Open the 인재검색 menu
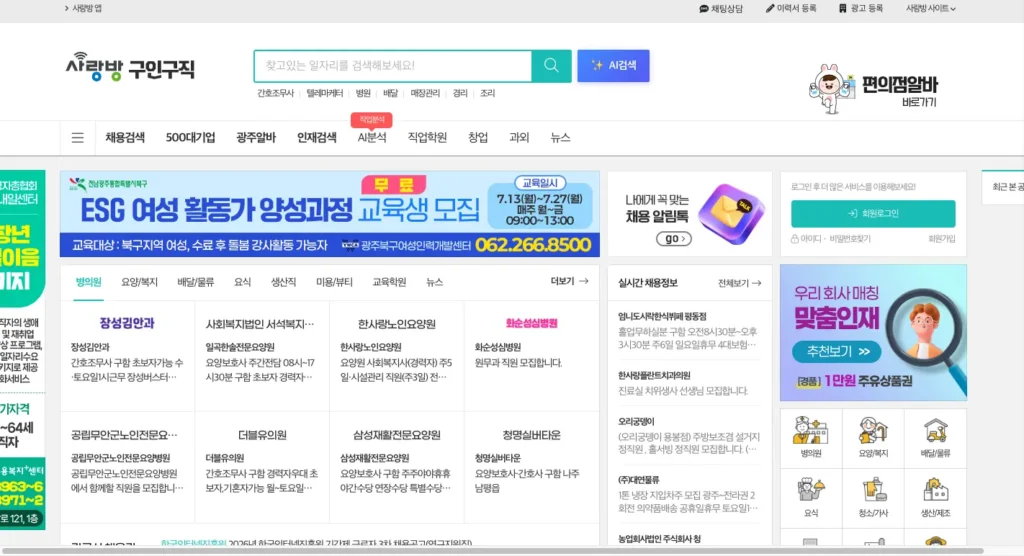Viewport: 1024px width, 556px height. click(317, 138)
